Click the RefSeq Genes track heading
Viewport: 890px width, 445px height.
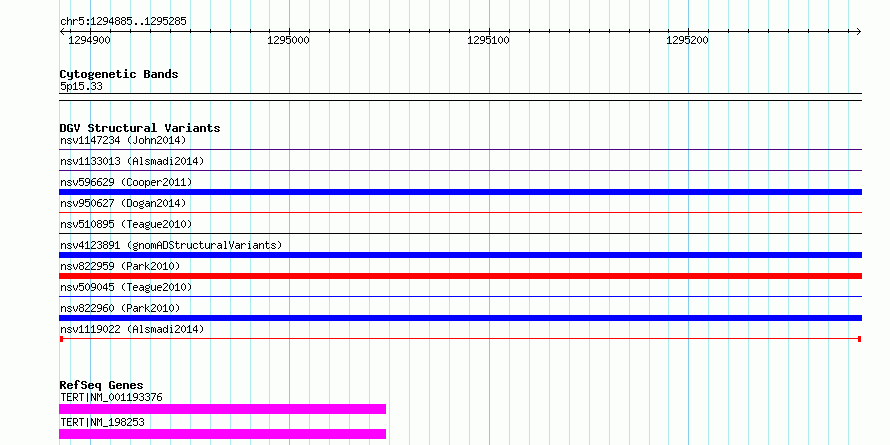pos(101,385)
